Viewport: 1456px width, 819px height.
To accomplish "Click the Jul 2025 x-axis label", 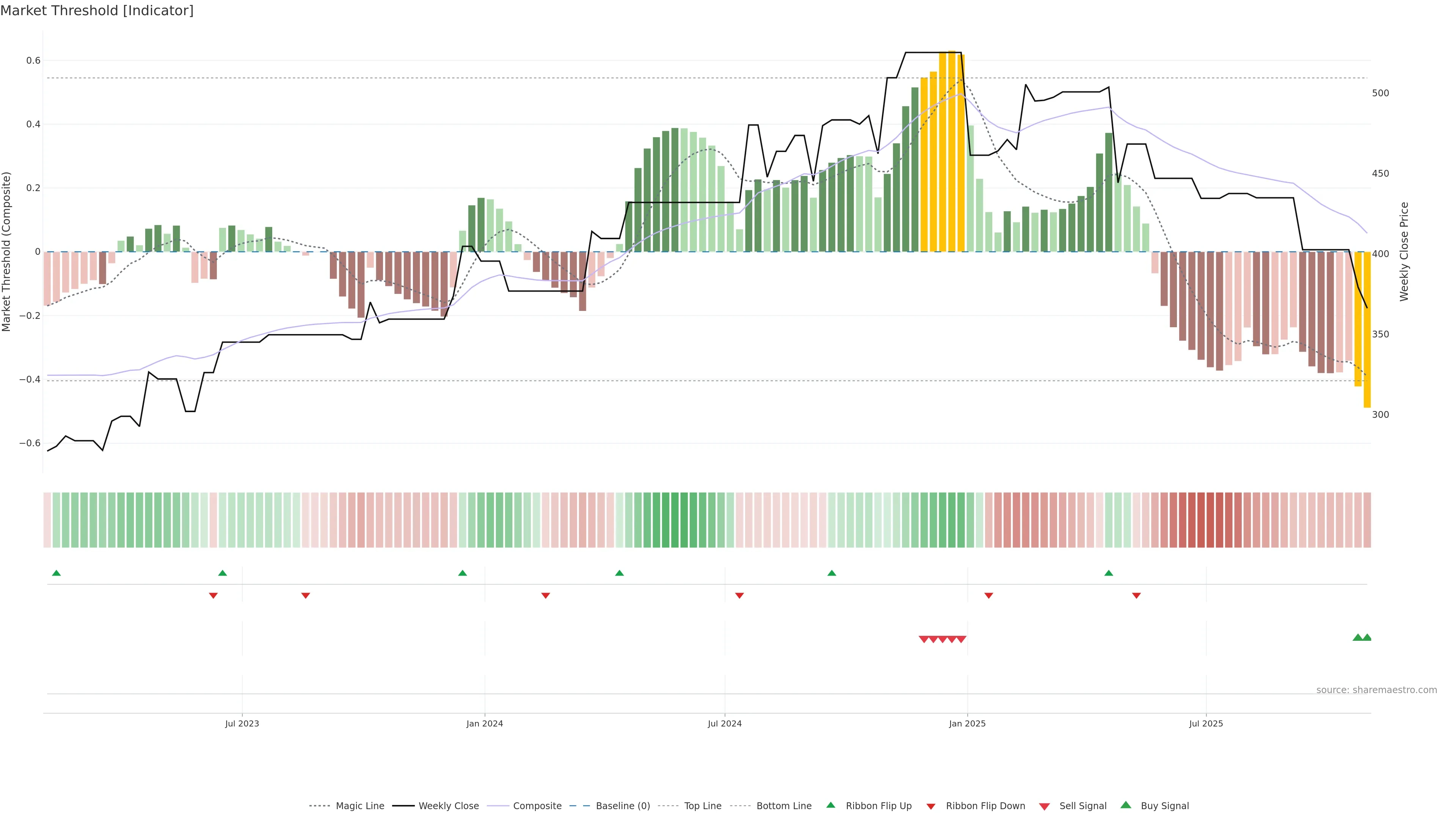I will [x=1206, y=723].
